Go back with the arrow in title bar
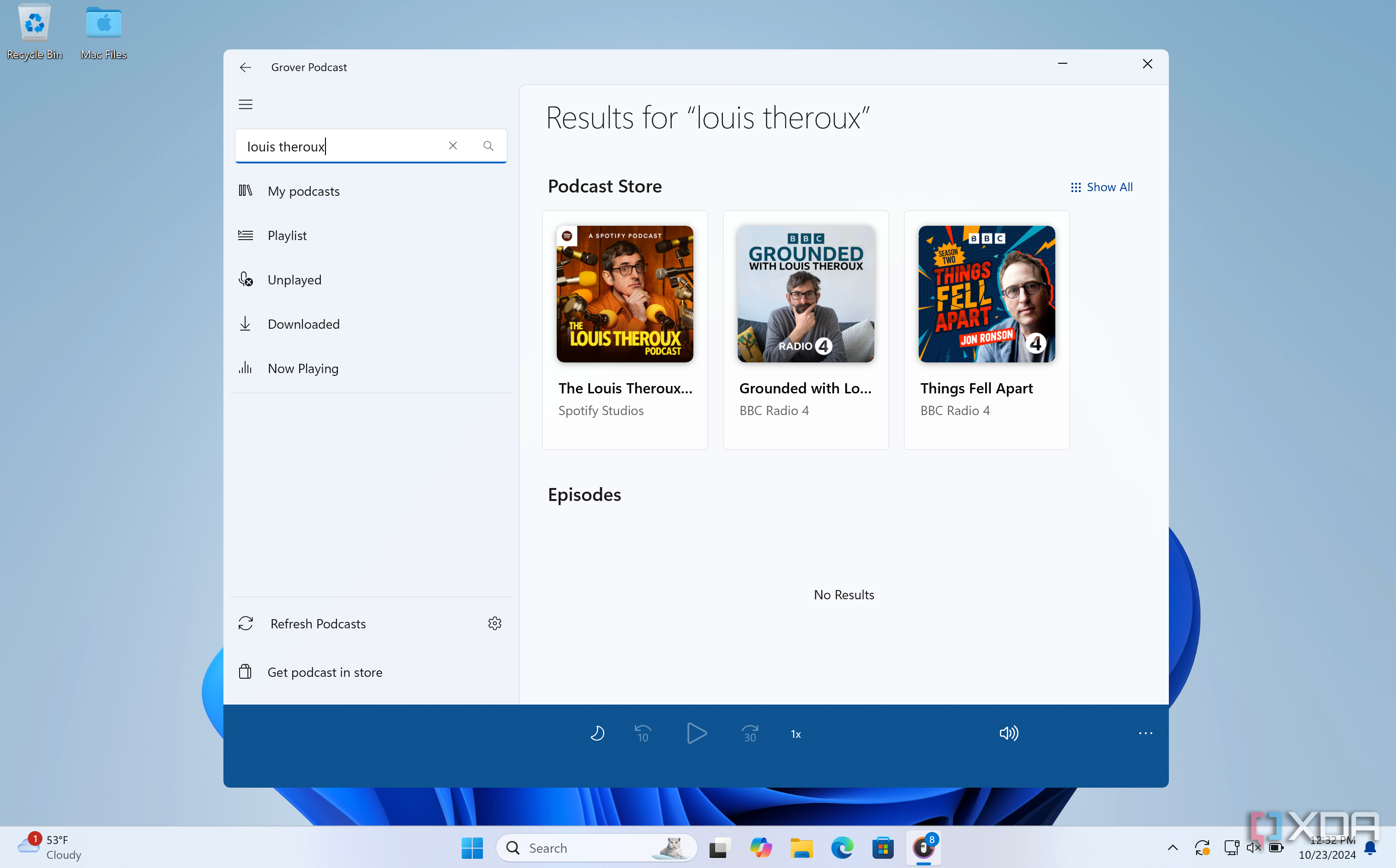 (x=245, y=67)
